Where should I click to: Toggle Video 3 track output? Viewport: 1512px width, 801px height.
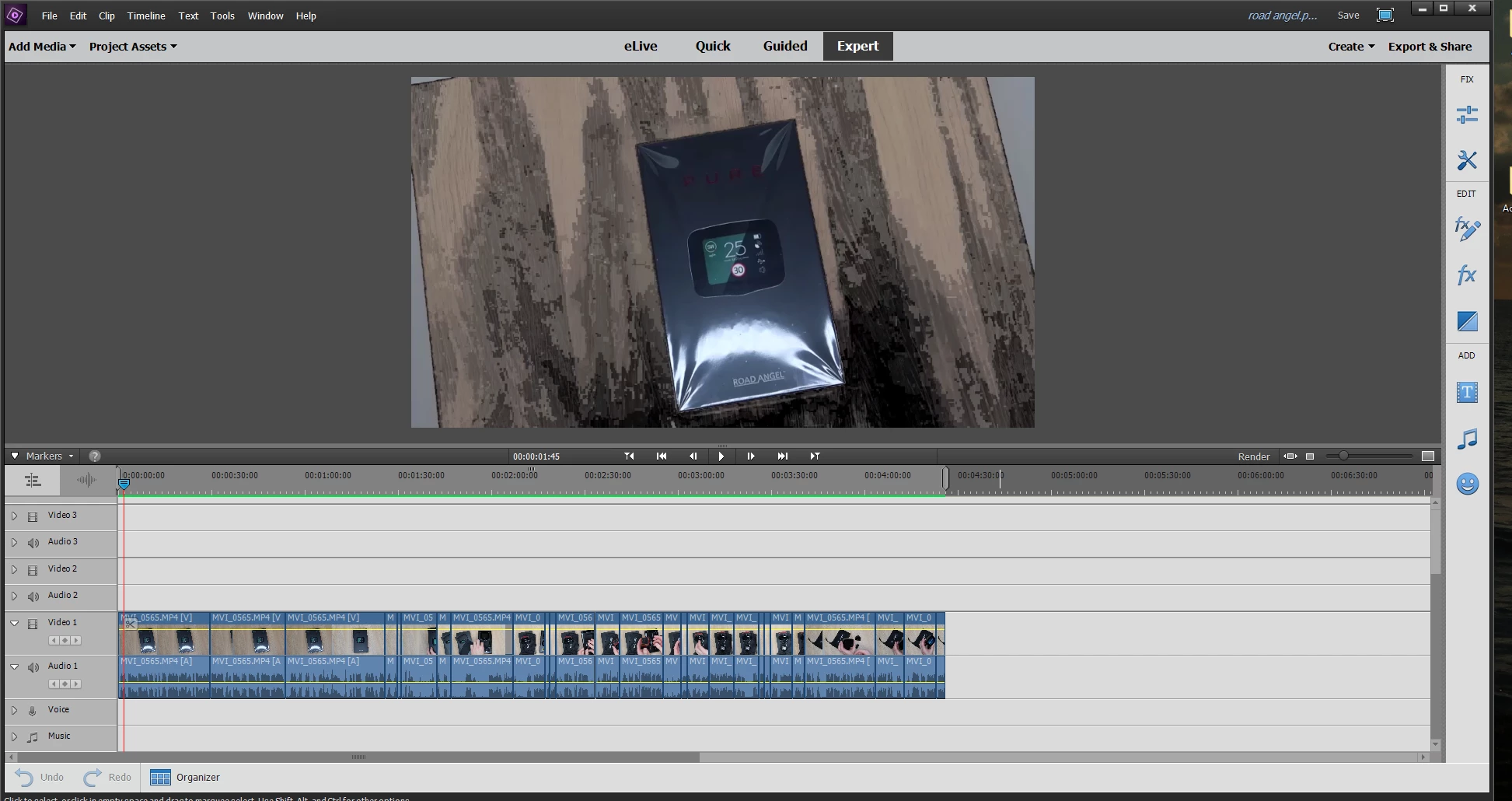click(33, 516)
